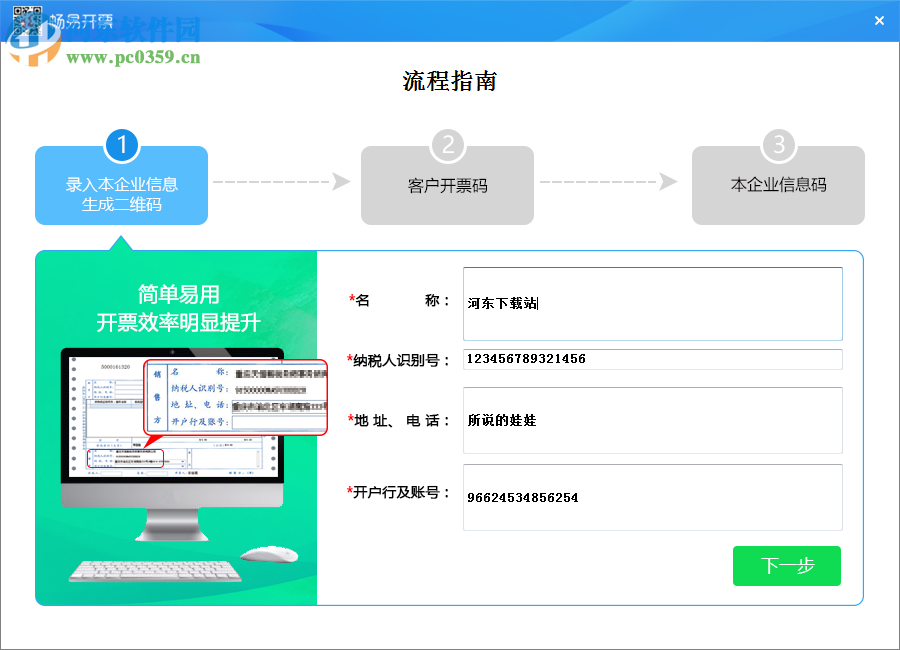
Task: Click the 开户行及账号 account field
Action: (650, 497)
